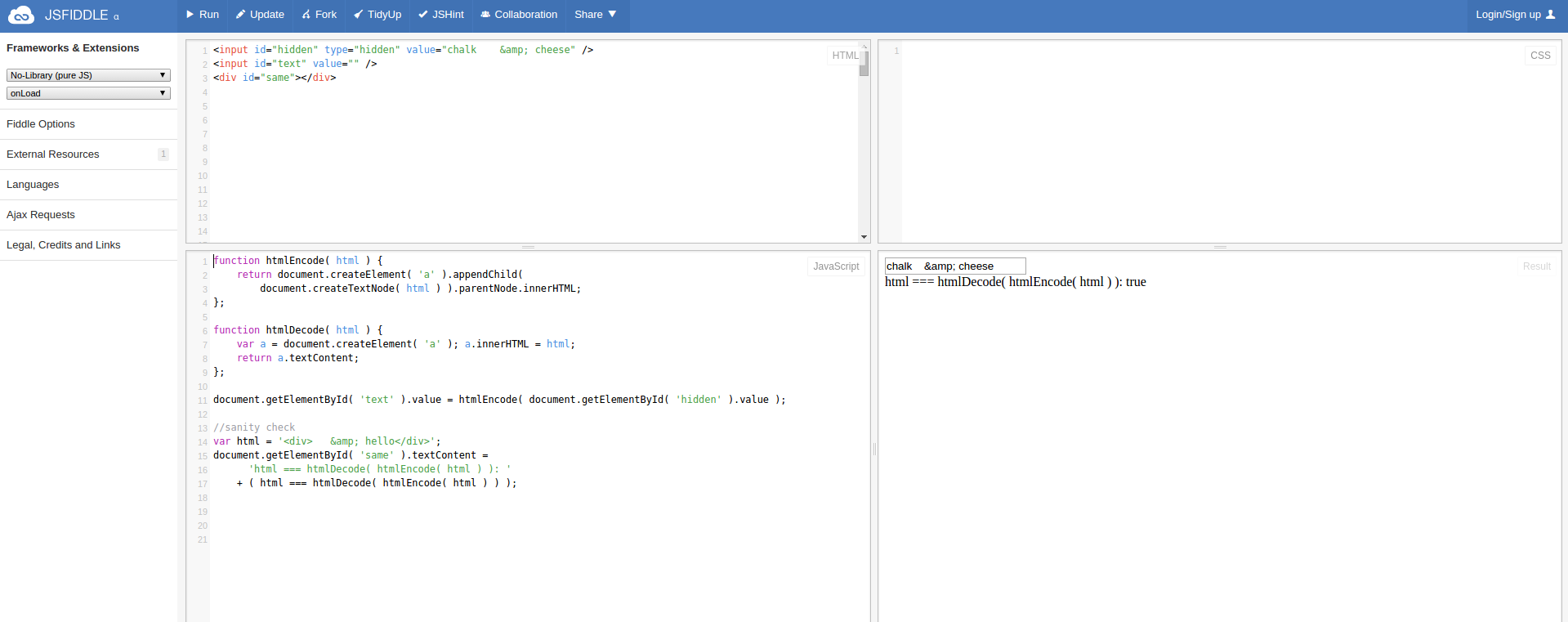Screen dimensions: 1568x622
Task: Open the Languages section
Action: [33, 185]
